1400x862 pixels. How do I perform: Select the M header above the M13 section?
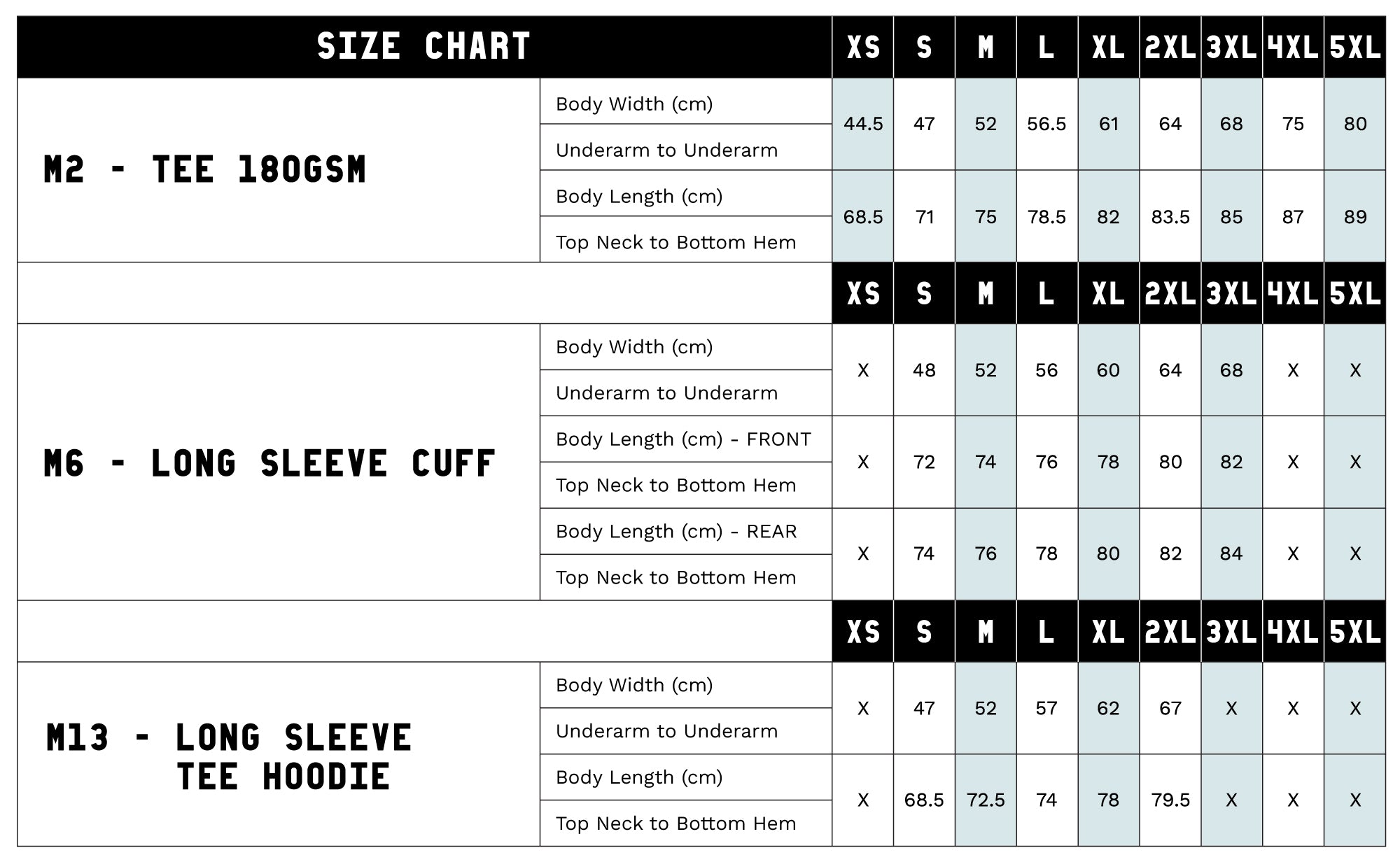pyautogui.click(x=986, y=633)
